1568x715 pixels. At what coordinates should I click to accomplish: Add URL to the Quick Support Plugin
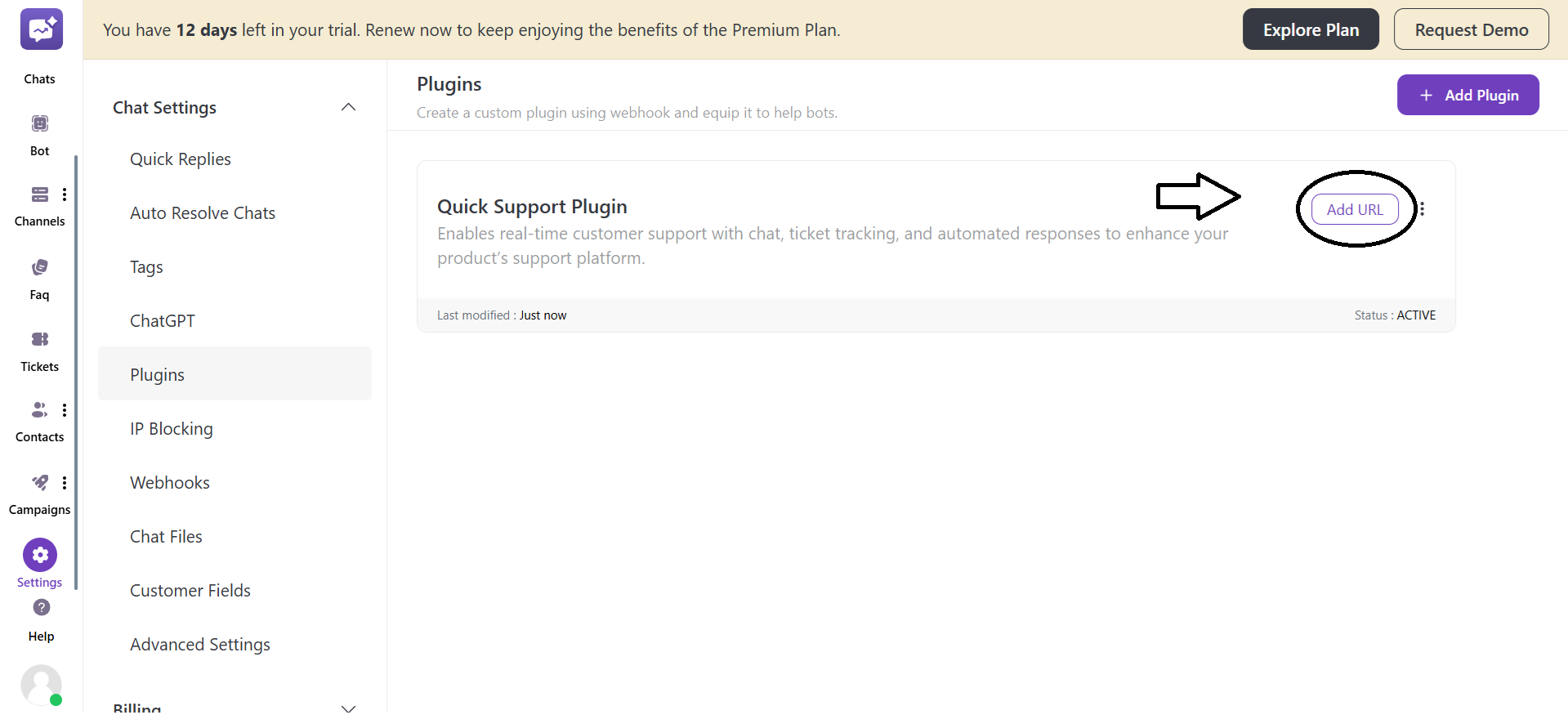point(1354,209)
